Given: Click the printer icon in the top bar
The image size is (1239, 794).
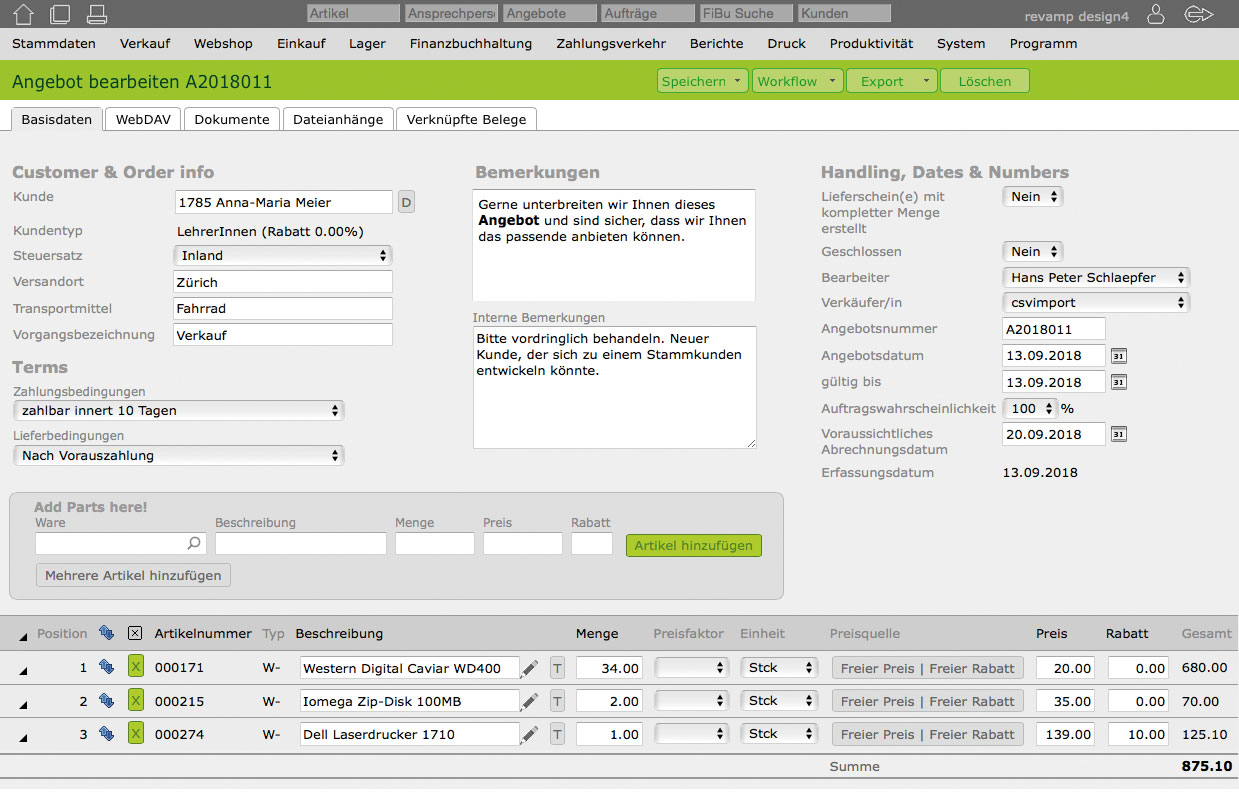Looking at the screenshot, I should [96, 14].
